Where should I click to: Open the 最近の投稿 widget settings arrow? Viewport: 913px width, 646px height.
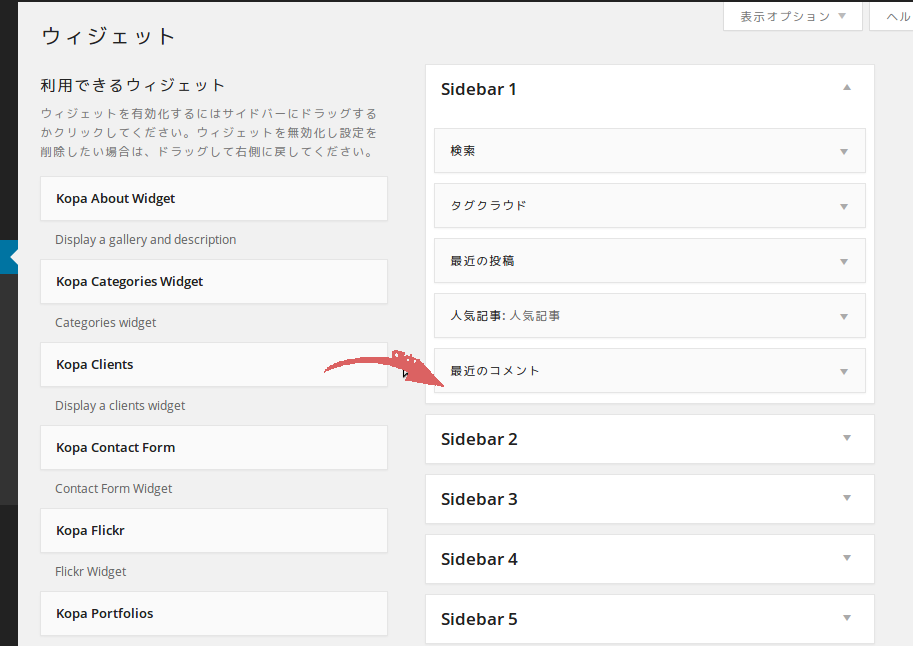[844, 262]
